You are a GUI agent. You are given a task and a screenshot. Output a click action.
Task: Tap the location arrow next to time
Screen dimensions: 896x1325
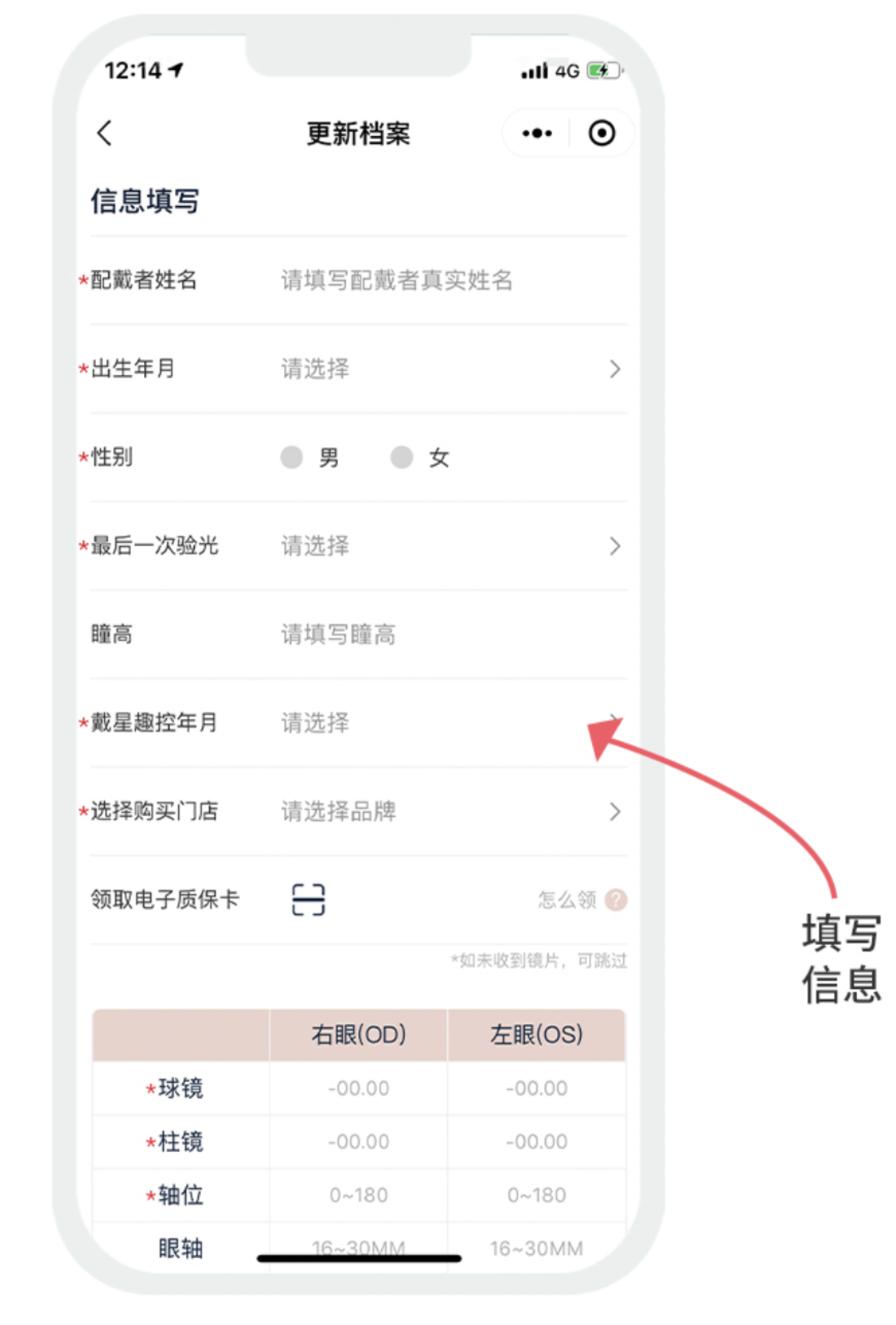(x=176, y=70)
